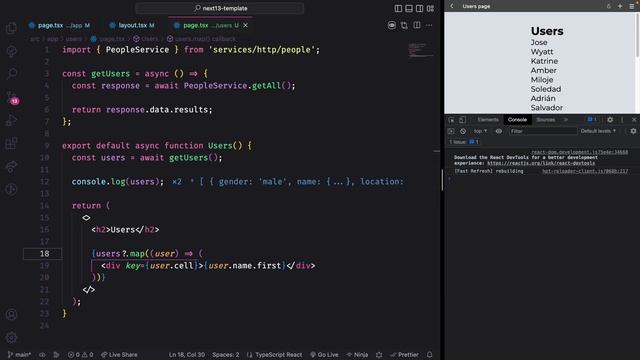Open hot-reloader-client.js source link

[585, 171]
